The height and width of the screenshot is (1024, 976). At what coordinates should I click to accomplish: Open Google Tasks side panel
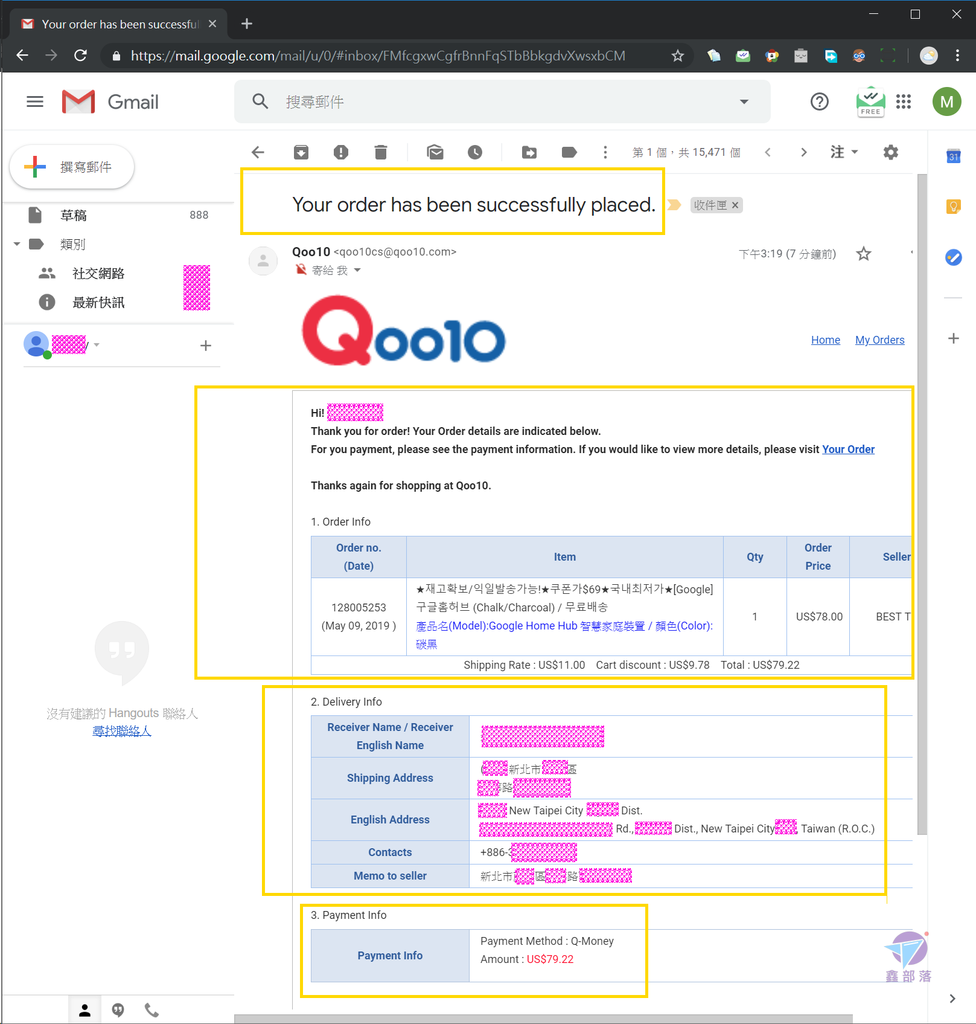(954, 257)
